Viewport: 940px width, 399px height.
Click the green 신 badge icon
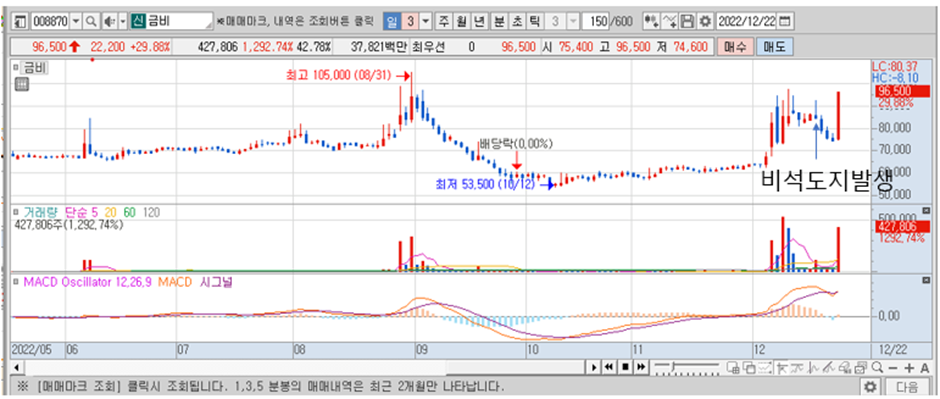138,22
